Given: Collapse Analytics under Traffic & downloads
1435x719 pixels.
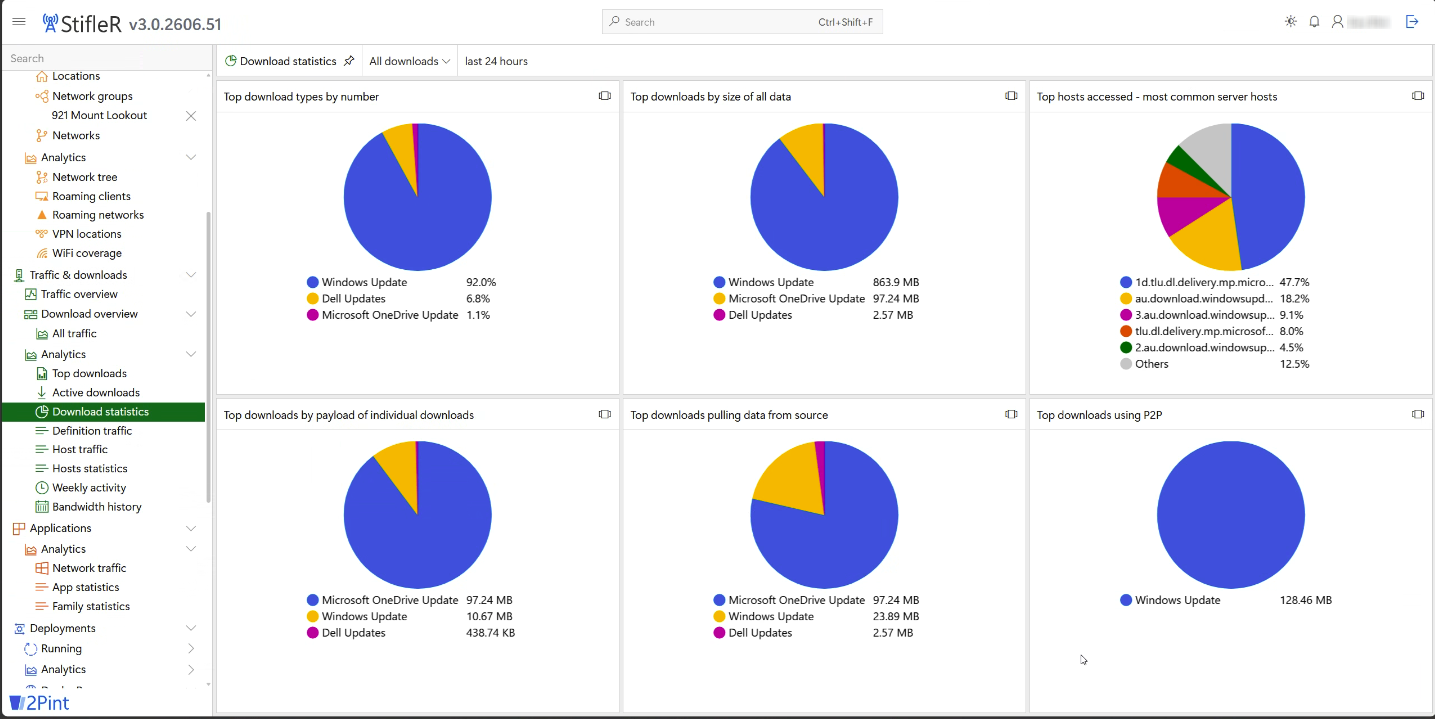Looking at the screenshot, I should tap(191, 354).
